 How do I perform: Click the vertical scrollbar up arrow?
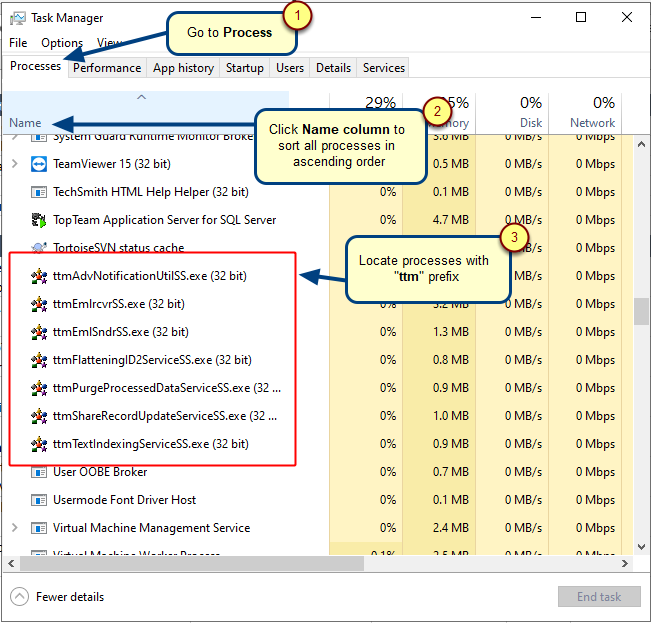(641, 144)
